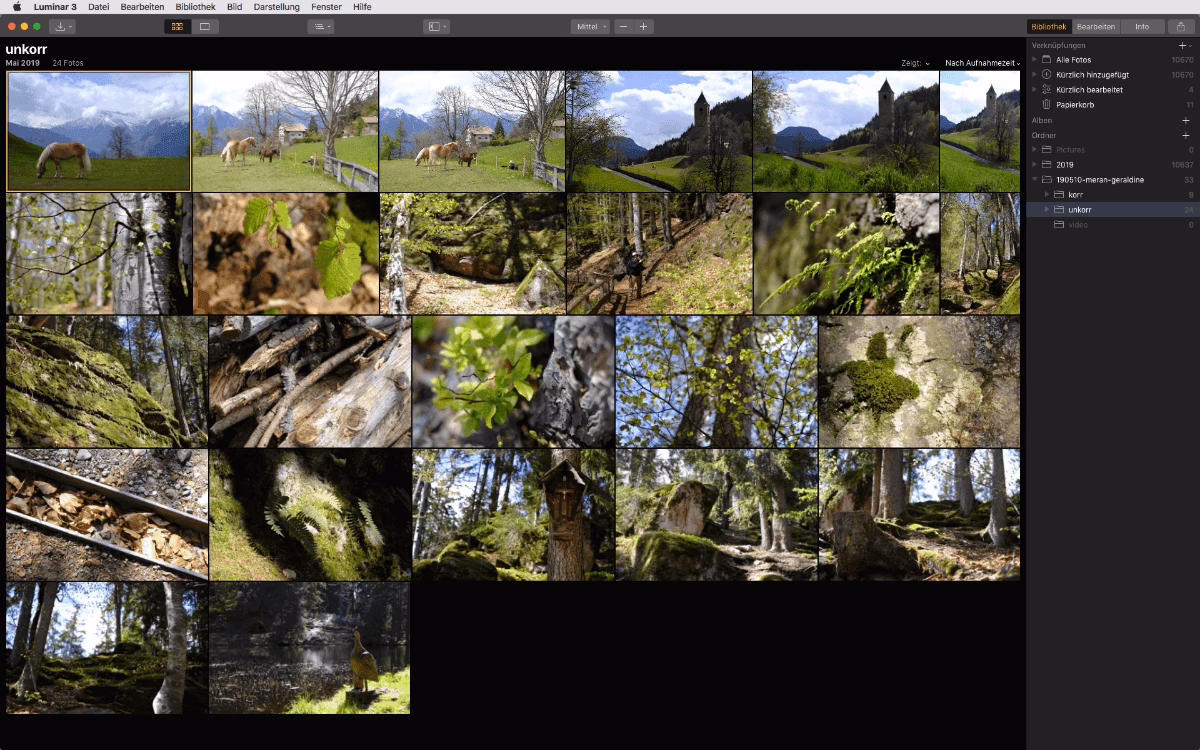Switch to the Bearbeiten tab

1096,26
